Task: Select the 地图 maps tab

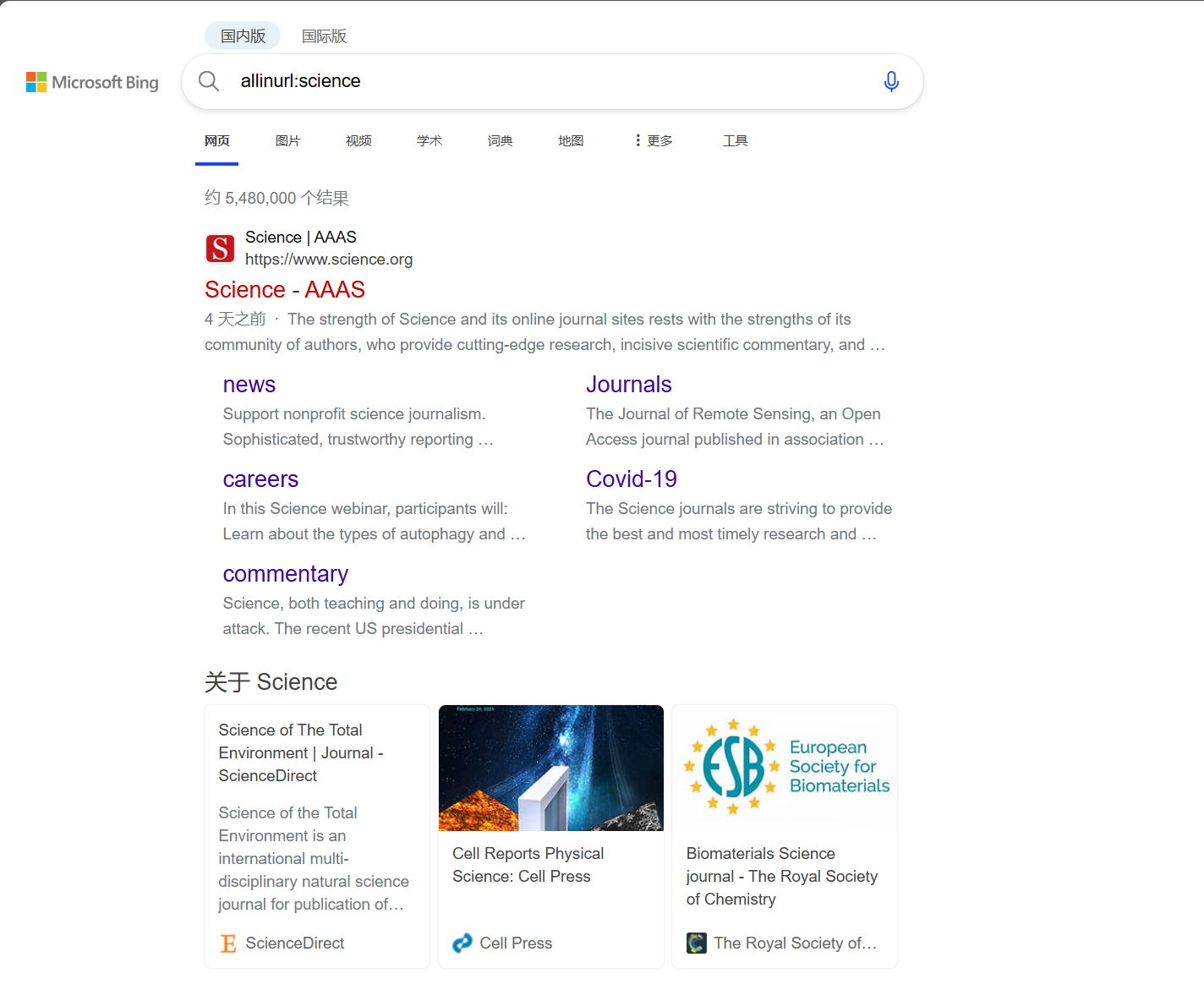Action: [571, 140]
